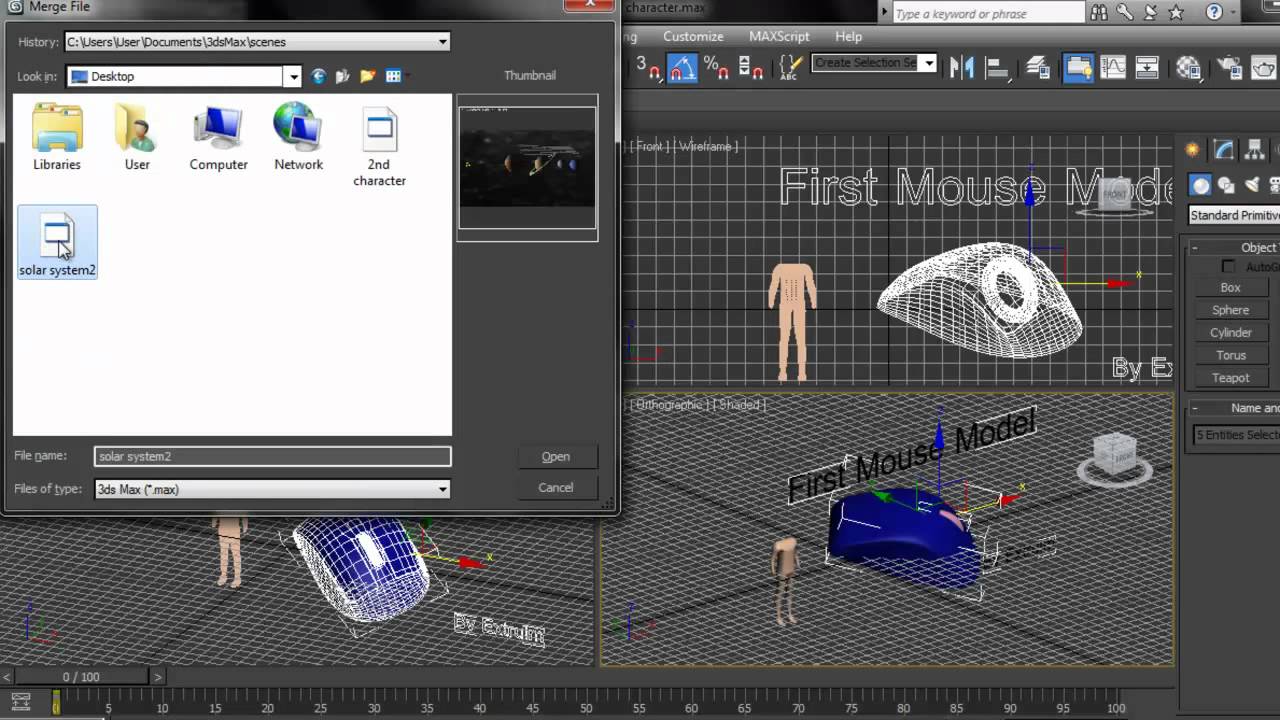Select the Mirror tool
1280x720 pixels.
pos(962,67)
